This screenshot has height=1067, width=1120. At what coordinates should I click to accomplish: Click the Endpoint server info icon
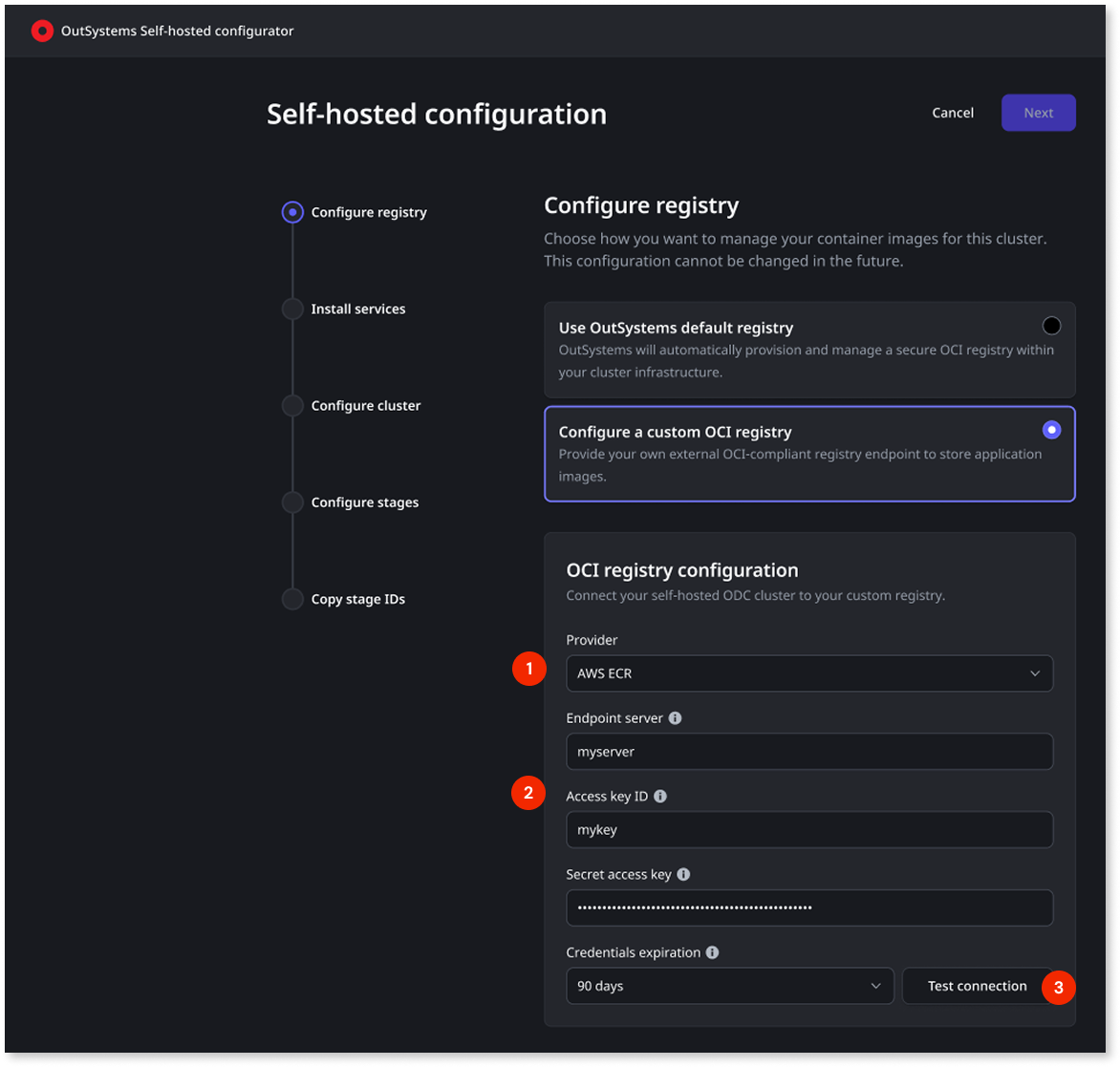pos(675,717)
